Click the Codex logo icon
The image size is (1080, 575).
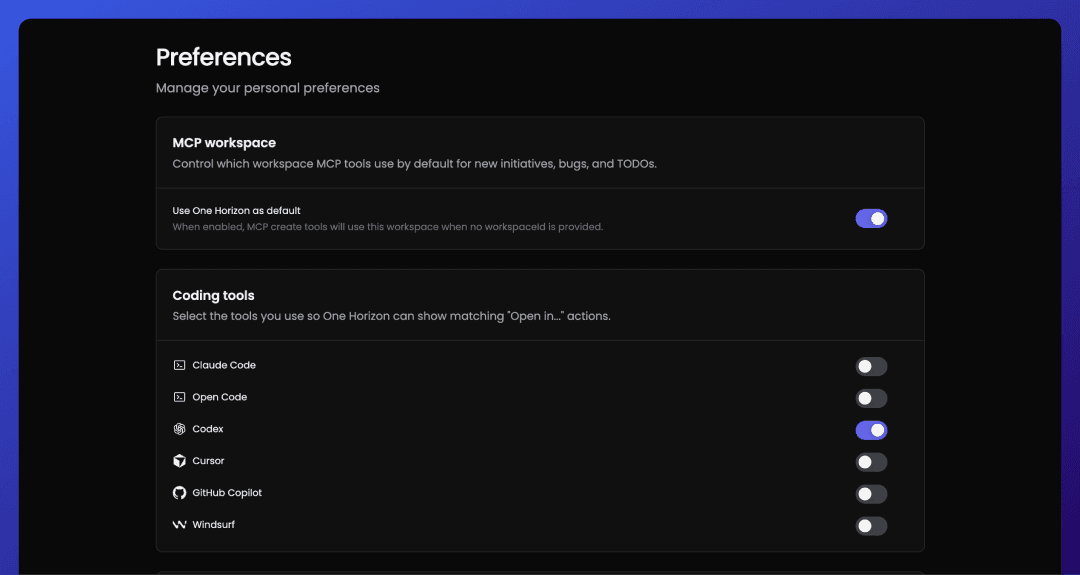(179, 429)
